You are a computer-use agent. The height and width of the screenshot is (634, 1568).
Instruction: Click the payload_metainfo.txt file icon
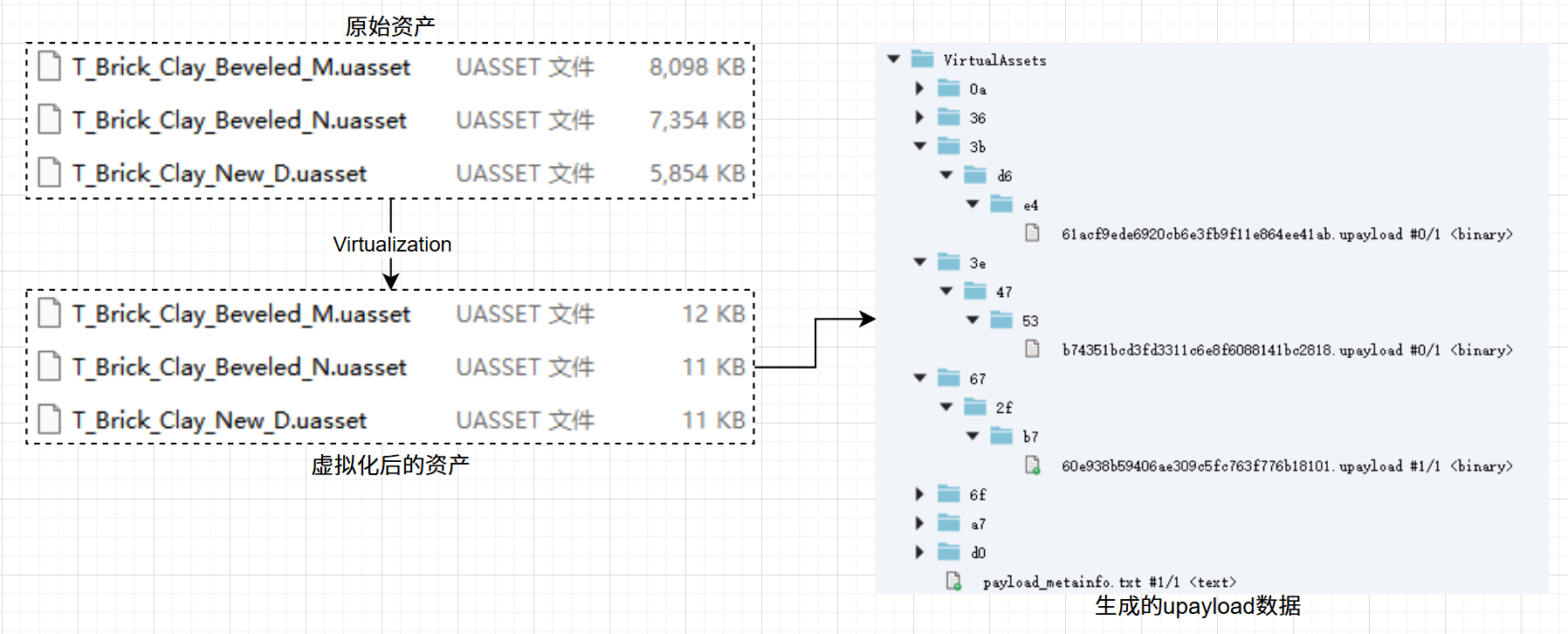(953, 582)
